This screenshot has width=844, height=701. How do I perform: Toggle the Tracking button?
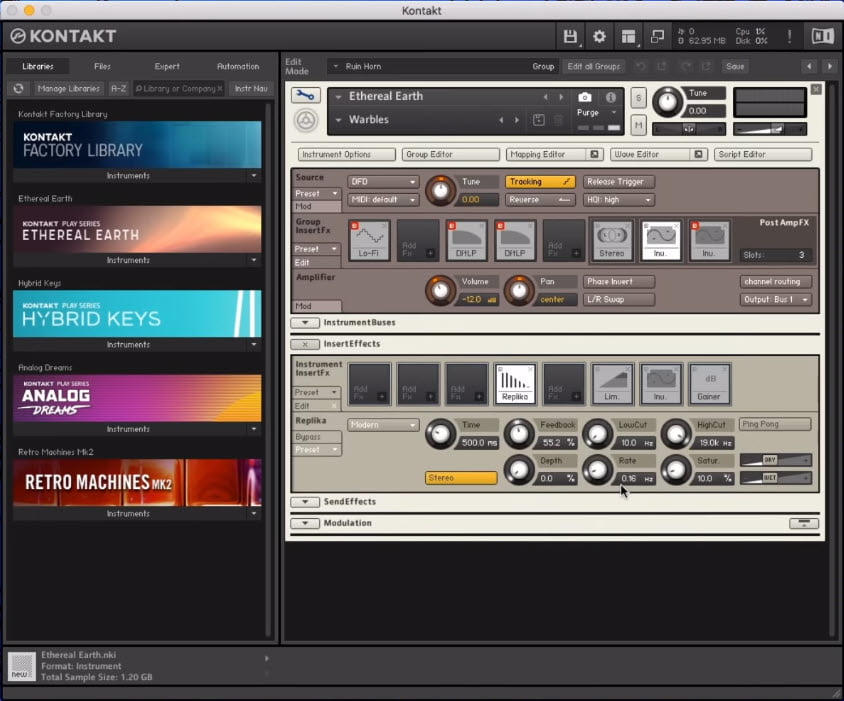tap(540, 182)
